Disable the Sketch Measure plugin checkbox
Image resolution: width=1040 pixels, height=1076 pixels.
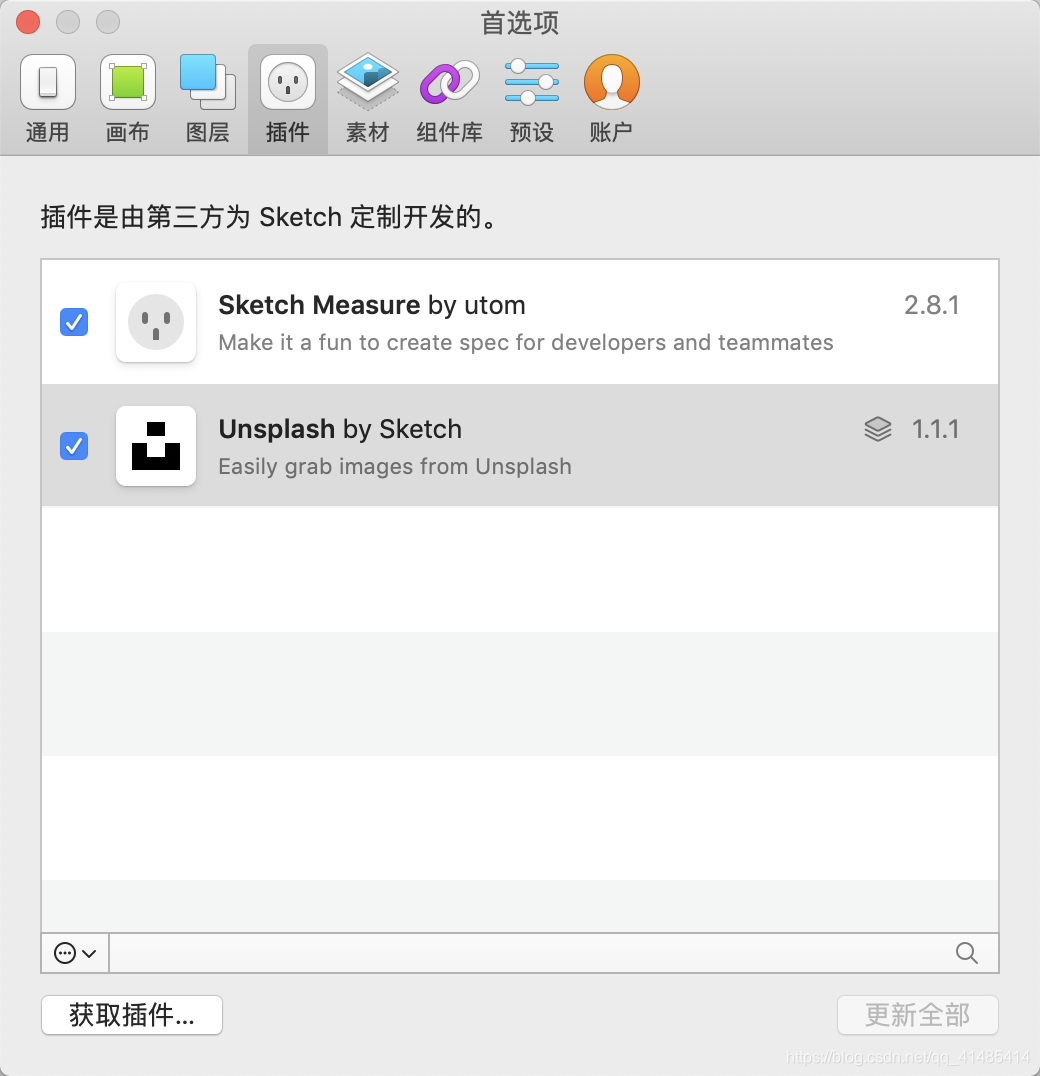click(x=74, y=322)
